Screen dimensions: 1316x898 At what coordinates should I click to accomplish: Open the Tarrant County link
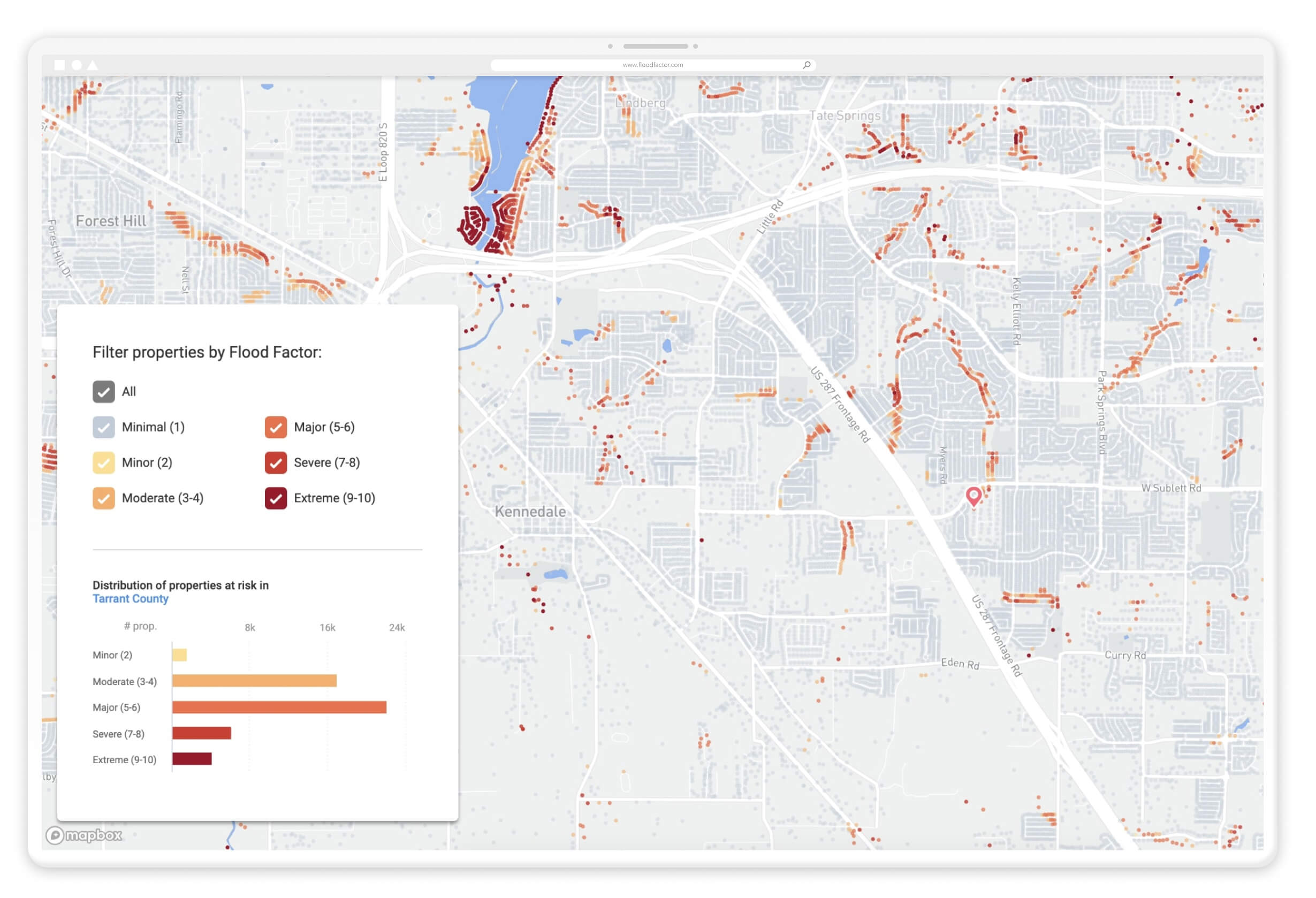coord(130,599)
